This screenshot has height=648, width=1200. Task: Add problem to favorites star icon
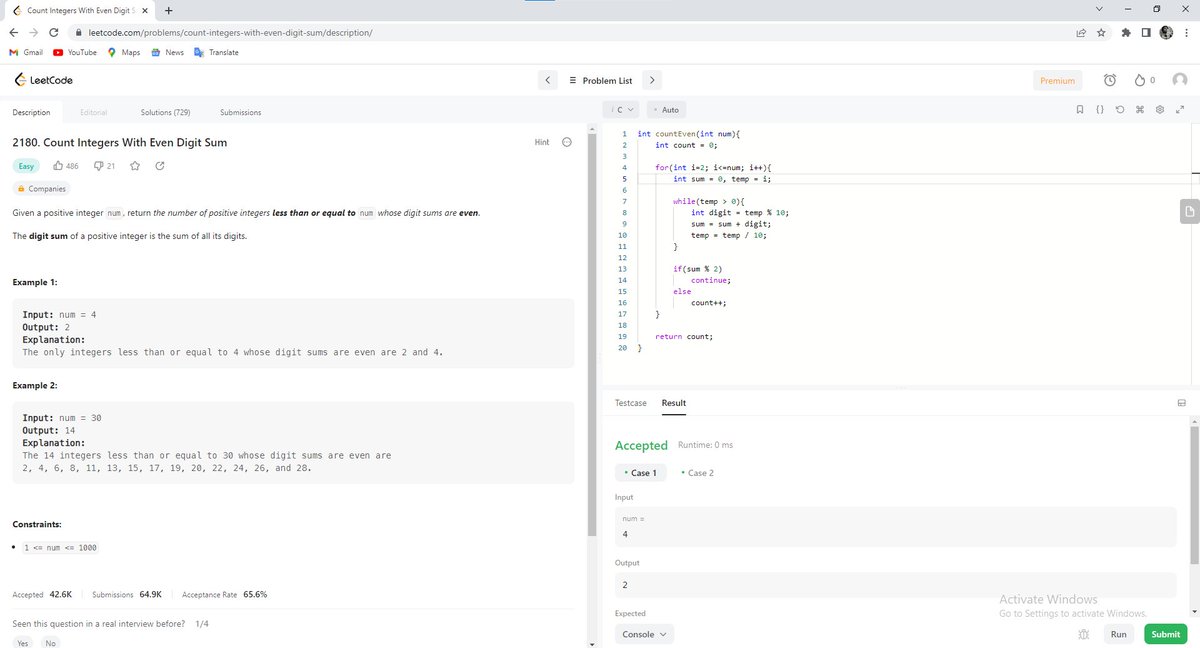tap(135, 166)
